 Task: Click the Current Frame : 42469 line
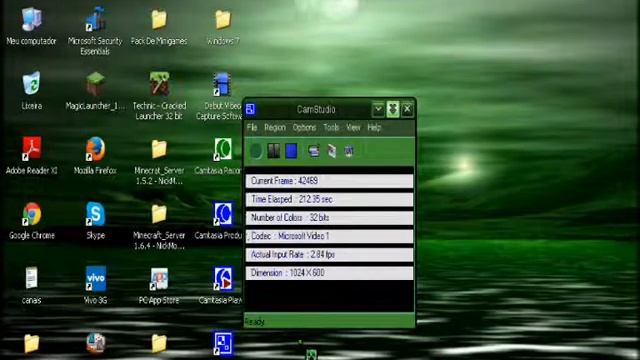[x=329, y=181]
